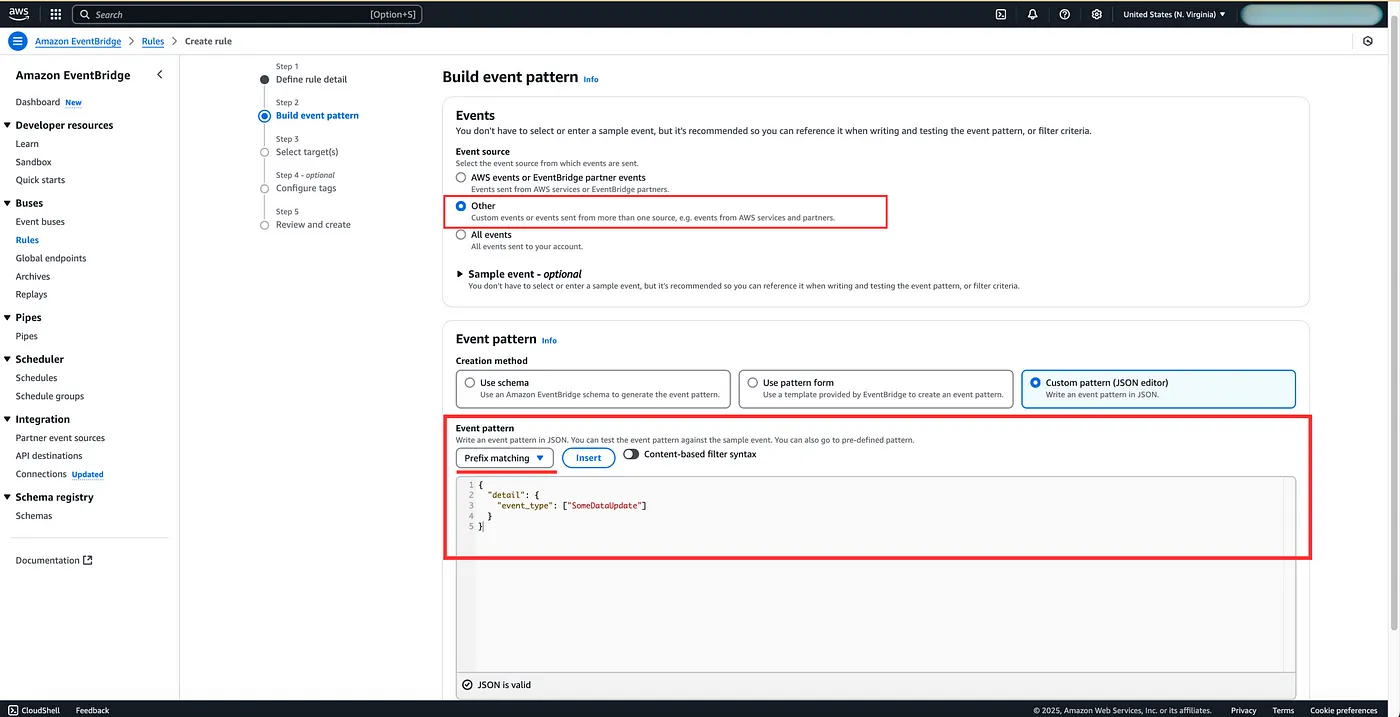Open the help question mark icon
The image size is (1400, 717).
[x=1065, y=14]
